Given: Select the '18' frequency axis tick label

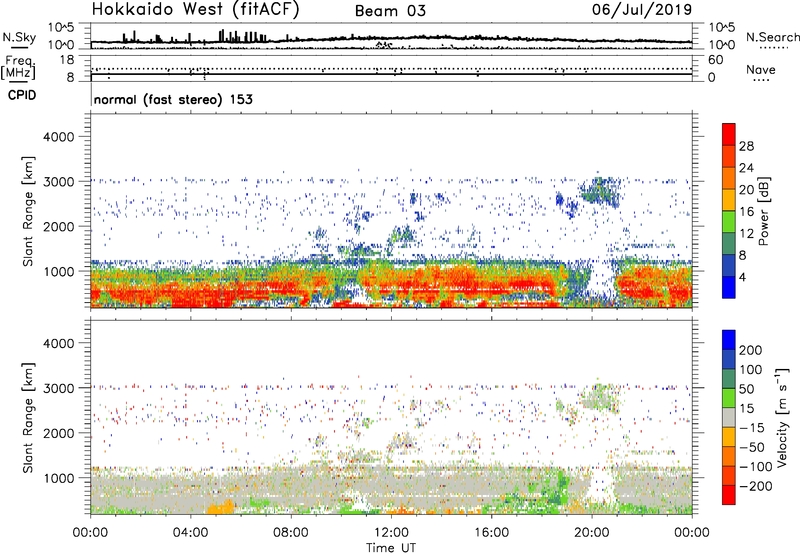Looking at the screenshot, I should click(x=67, y=60).
